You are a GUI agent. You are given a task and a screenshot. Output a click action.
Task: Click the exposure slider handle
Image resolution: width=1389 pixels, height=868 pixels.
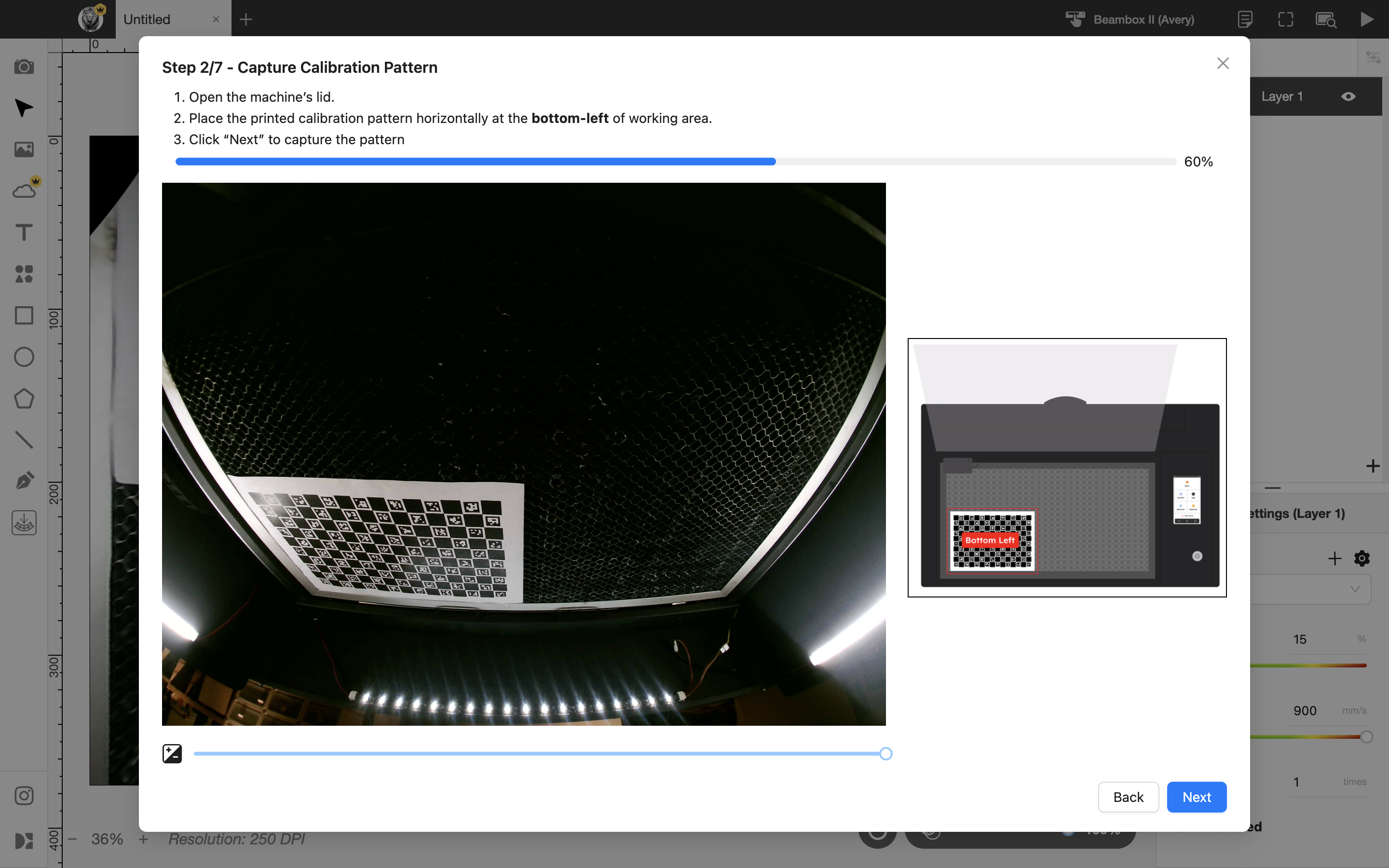[x=885, y=754]
